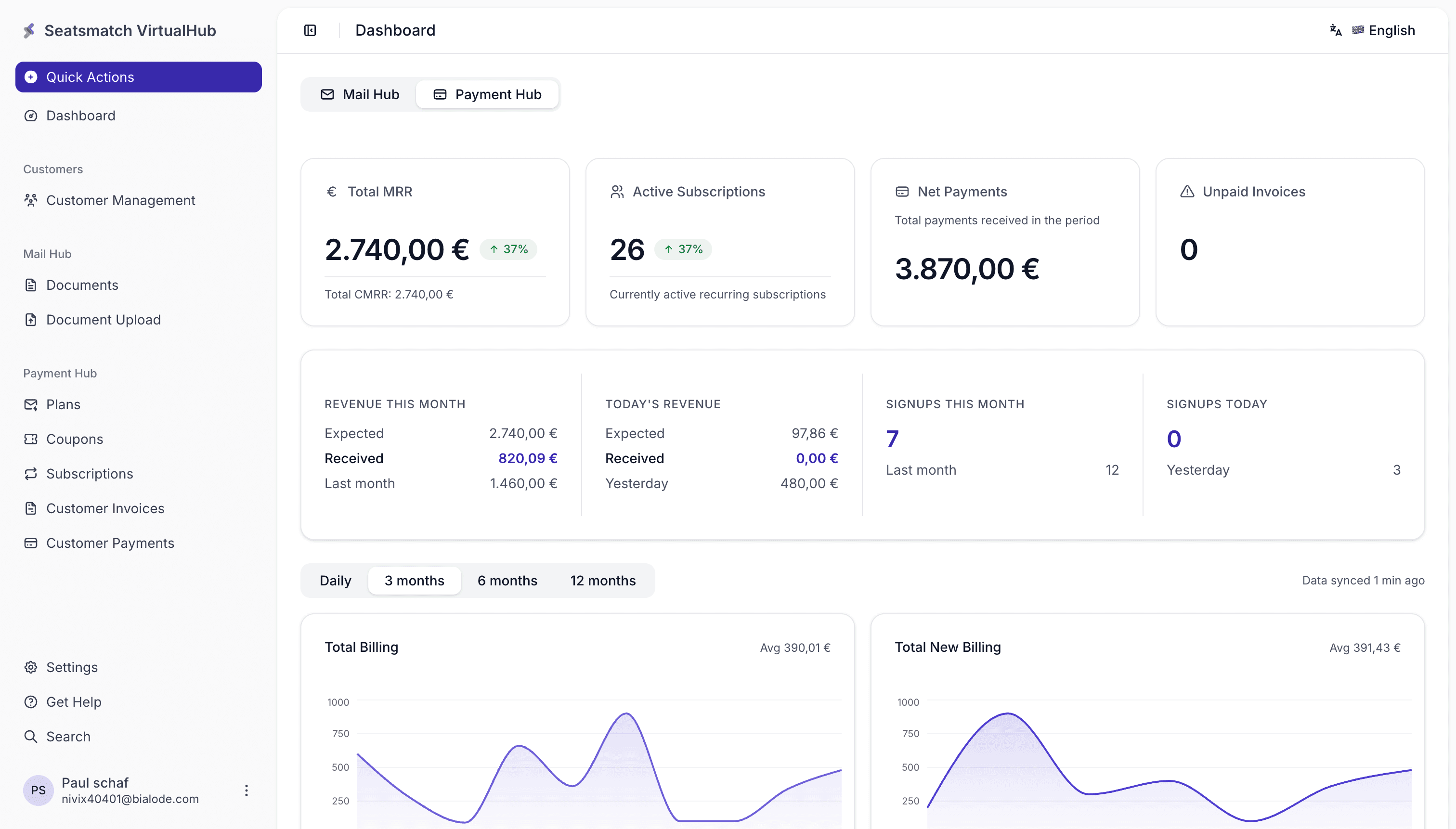
Task: Open the Coupons page
Action: 138,440
